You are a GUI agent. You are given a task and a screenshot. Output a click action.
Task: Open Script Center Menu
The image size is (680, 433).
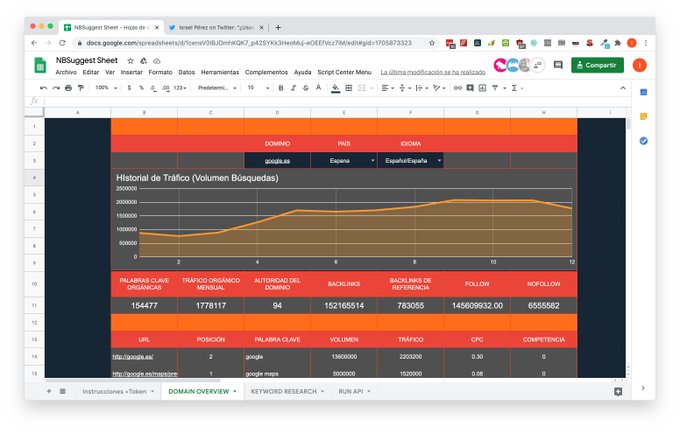click(x=344, y=72)
